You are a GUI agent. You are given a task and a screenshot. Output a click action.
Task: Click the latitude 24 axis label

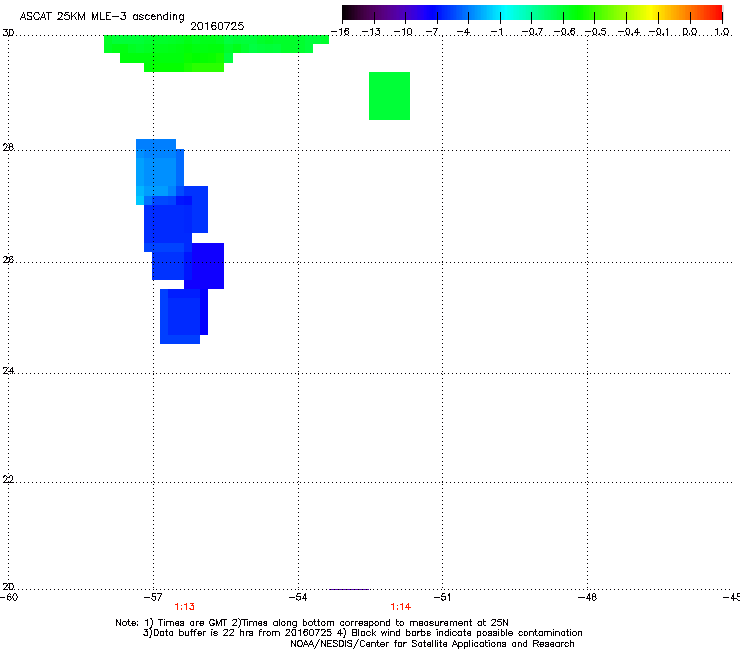pos(8,371)
